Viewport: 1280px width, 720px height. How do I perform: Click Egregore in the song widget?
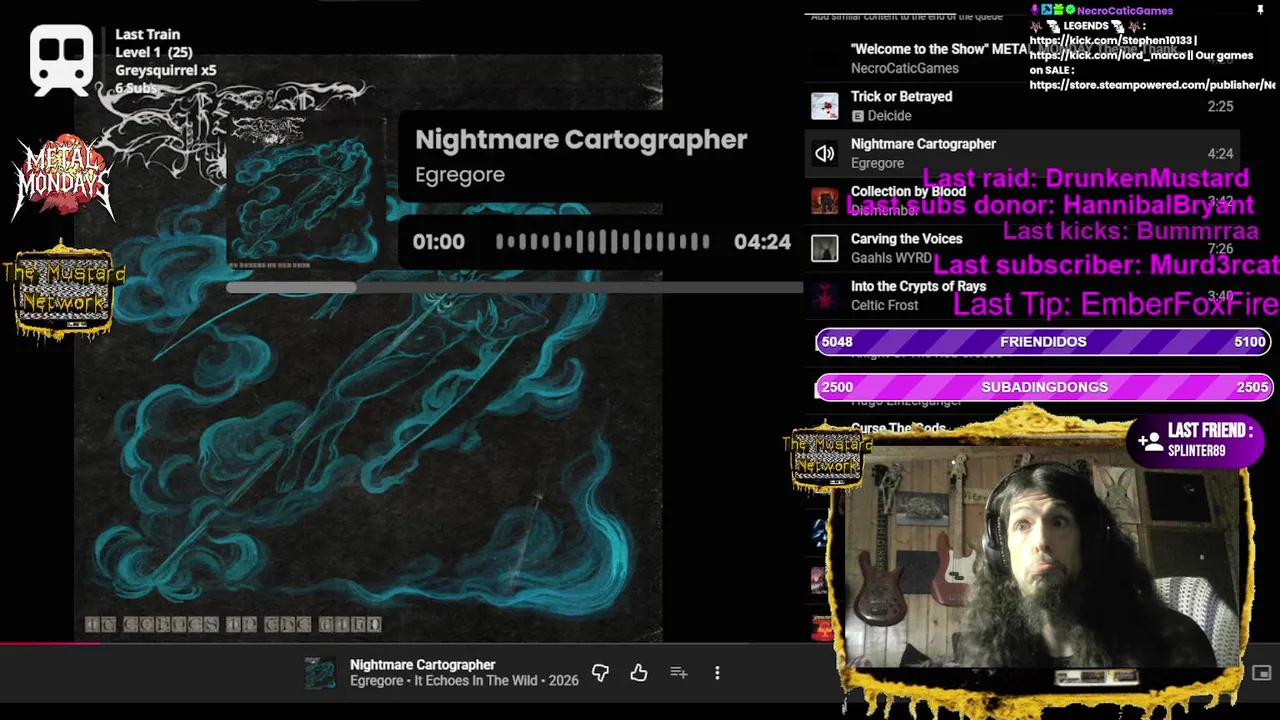[460, 174]
